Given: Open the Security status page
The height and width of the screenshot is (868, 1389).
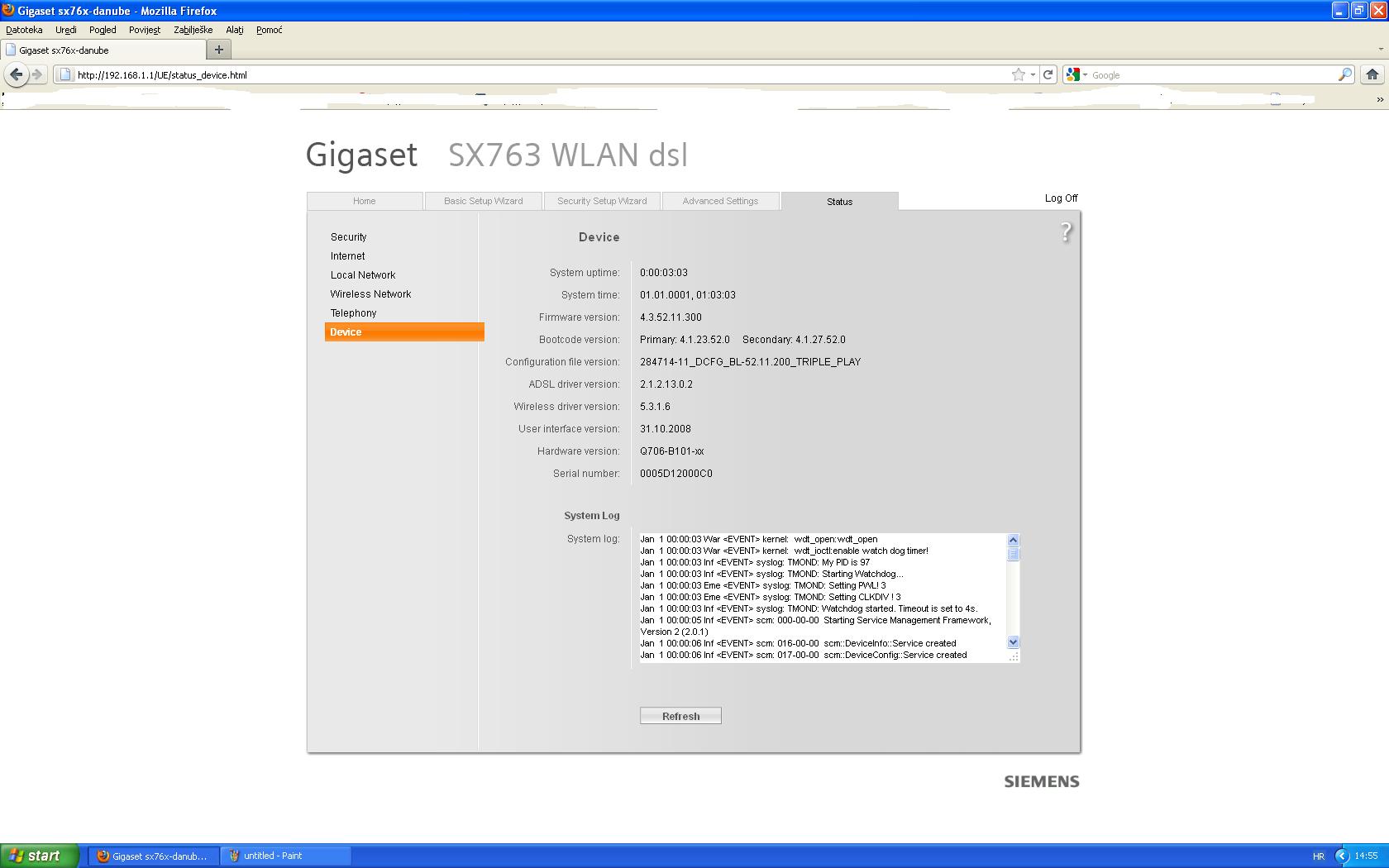Looking at the screenshot, I should (349, 237).
